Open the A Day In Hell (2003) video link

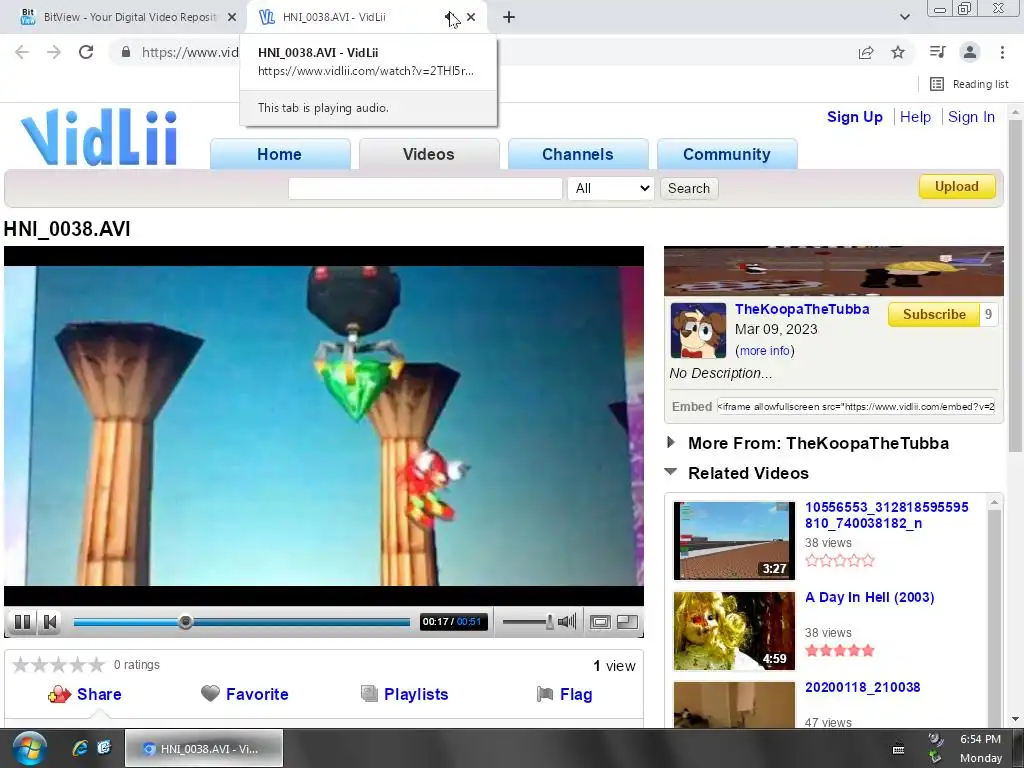pyautogui.click(x=869, y=597)
